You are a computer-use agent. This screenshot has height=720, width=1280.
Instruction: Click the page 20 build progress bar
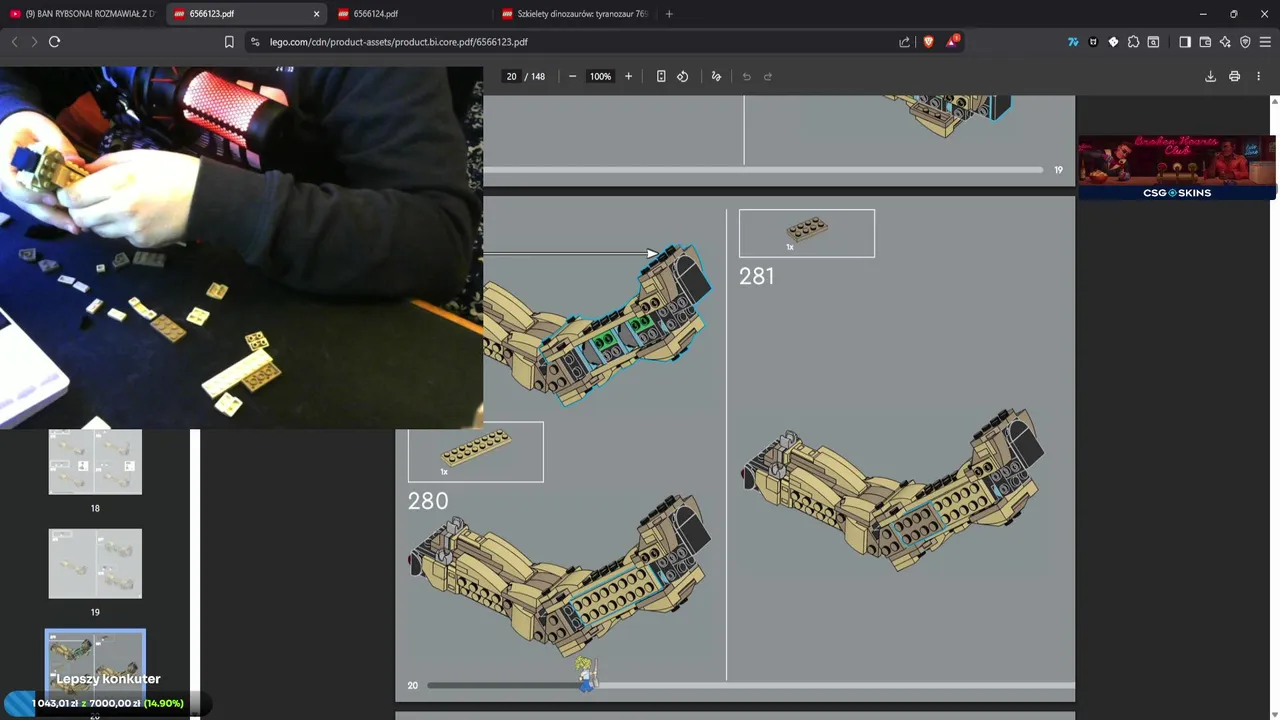(x=750, y=685)
